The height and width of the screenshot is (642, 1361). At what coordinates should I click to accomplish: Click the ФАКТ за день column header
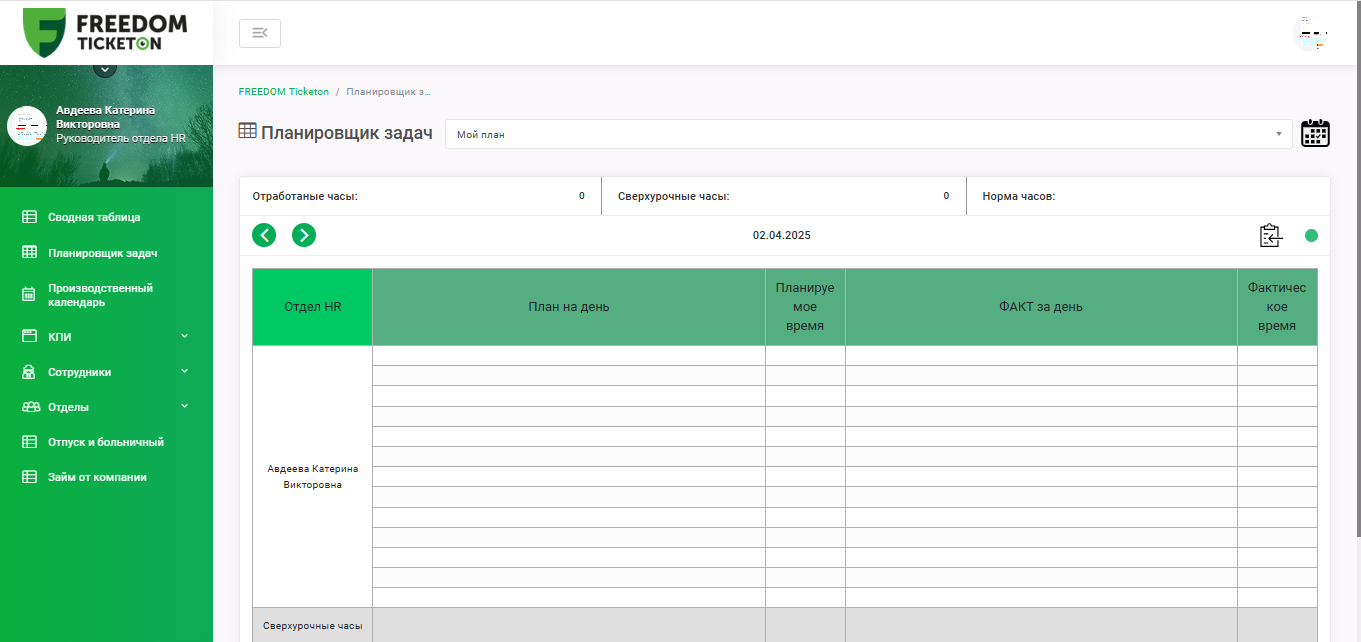pos(1041,307)
